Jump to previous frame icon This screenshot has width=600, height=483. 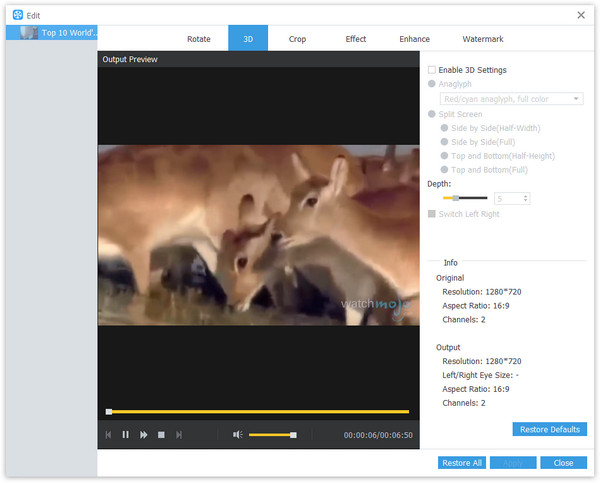click(x=108, y=435)
